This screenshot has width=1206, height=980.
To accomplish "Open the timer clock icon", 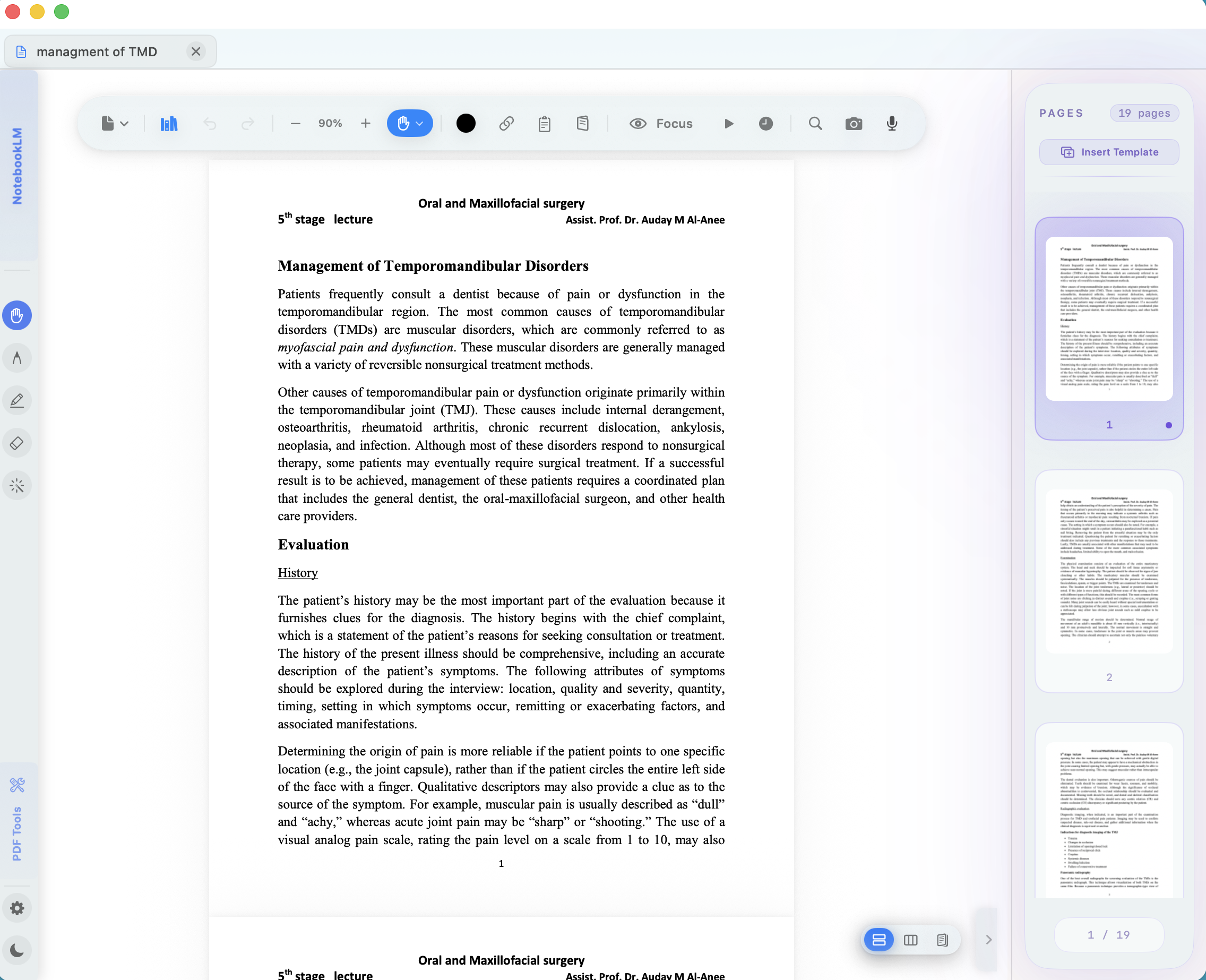I will tap(766, 124).
